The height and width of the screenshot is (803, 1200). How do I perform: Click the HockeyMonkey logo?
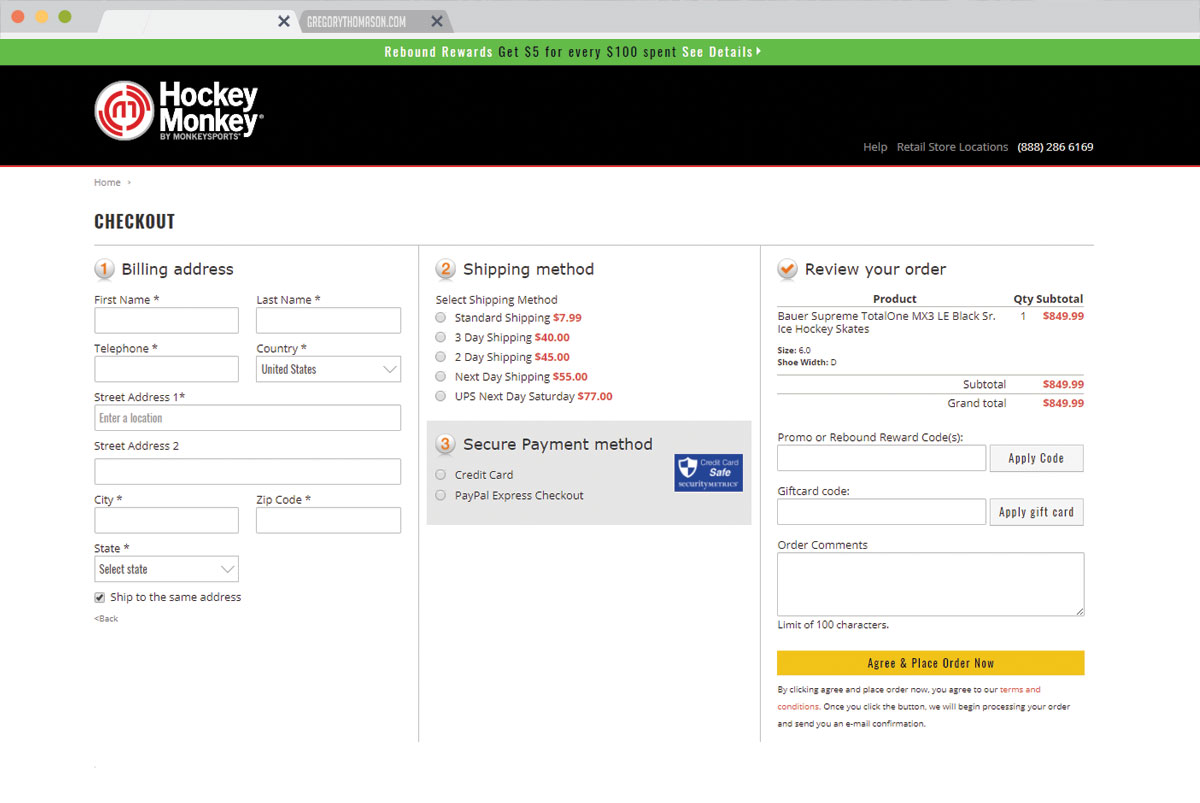pos(179,110)
